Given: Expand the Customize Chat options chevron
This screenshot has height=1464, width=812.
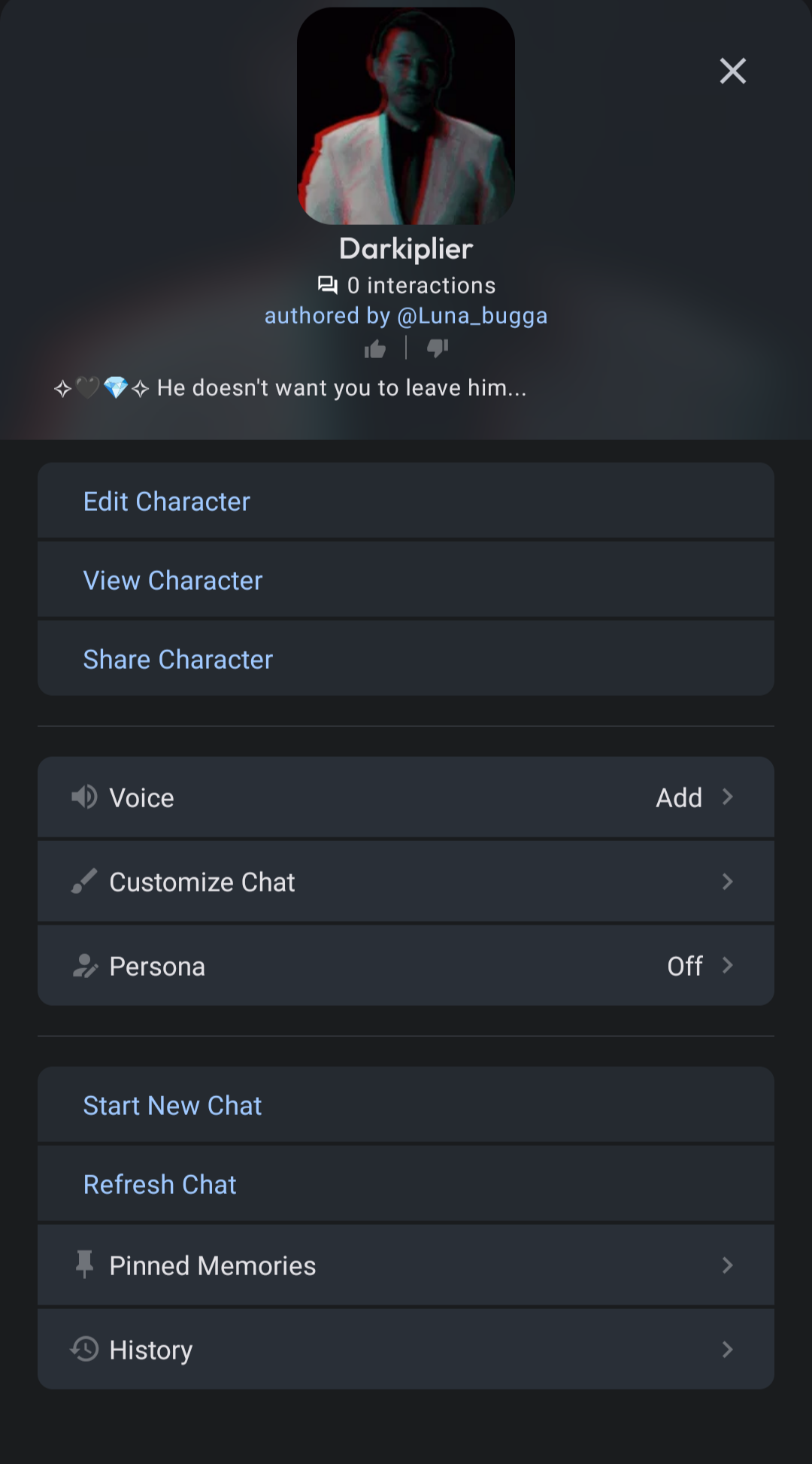Looking at the screenshot, I should tap(727, 881).
